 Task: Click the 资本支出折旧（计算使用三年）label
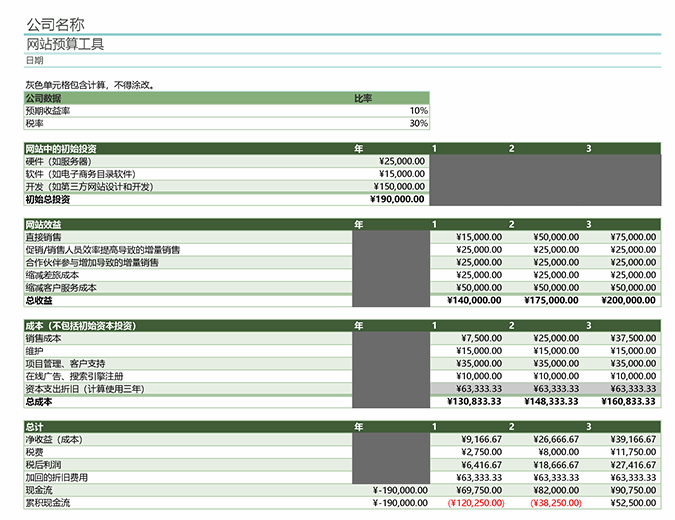[85, 389]
